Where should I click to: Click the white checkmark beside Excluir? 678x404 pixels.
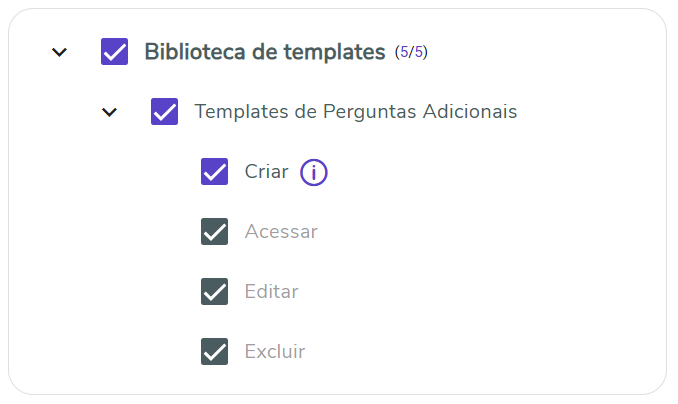tap(215, 352)
